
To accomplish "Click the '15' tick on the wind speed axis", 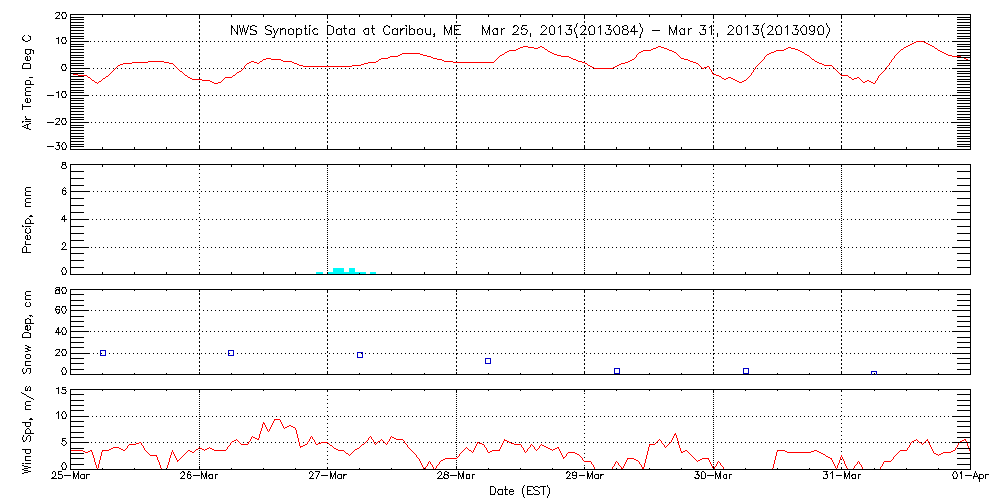I will coord(59,390).
